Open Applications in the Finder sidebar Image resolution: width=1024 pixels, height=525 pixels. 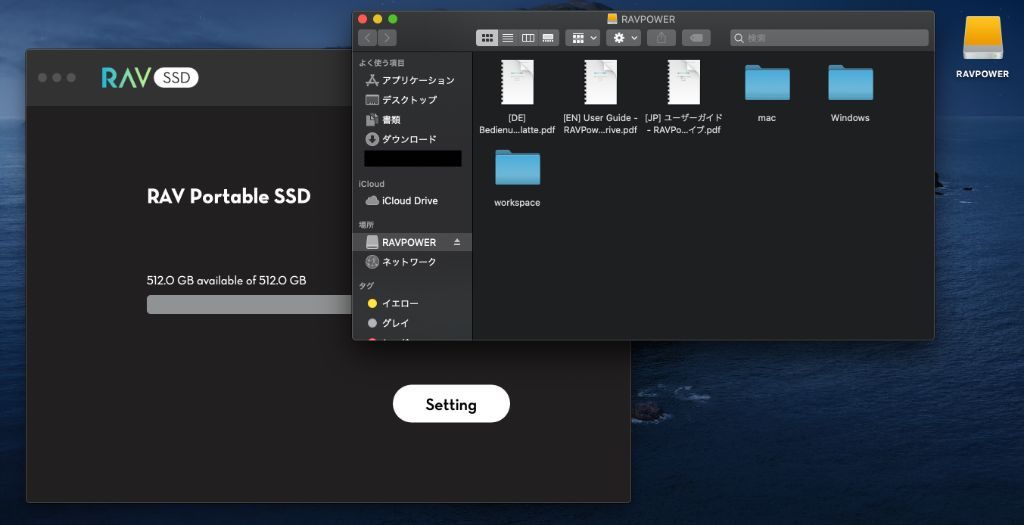412,80
